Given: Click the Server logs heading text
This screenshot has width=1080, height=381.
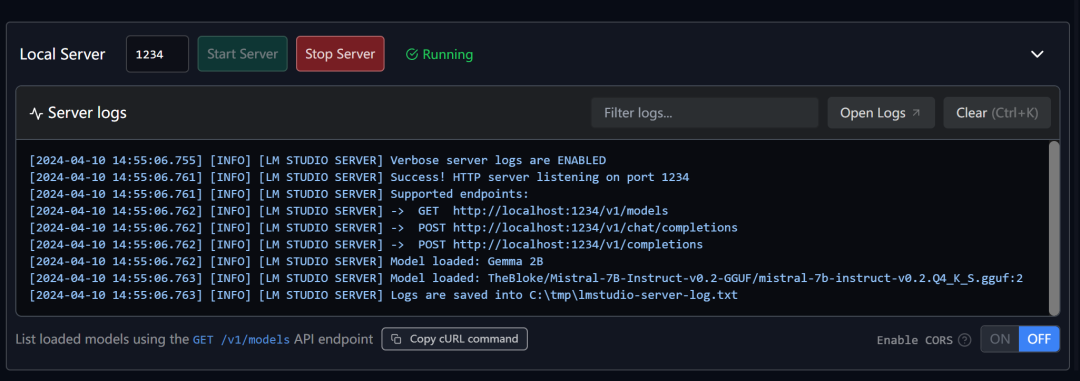Looking at the screenshot, I should 87,114.
